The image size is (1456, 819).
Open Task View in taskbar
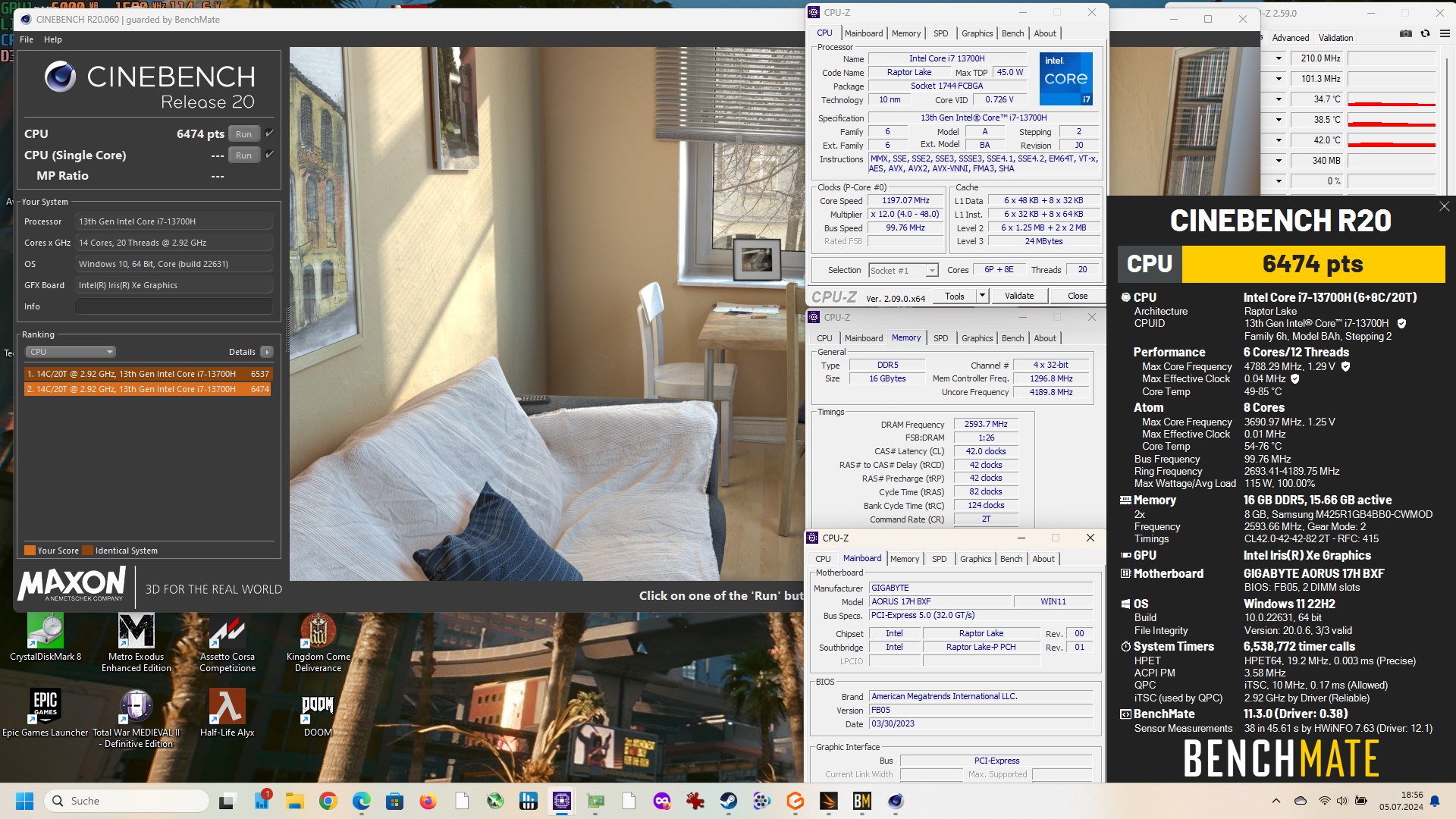pyautogui.click(x=227, y=801)
